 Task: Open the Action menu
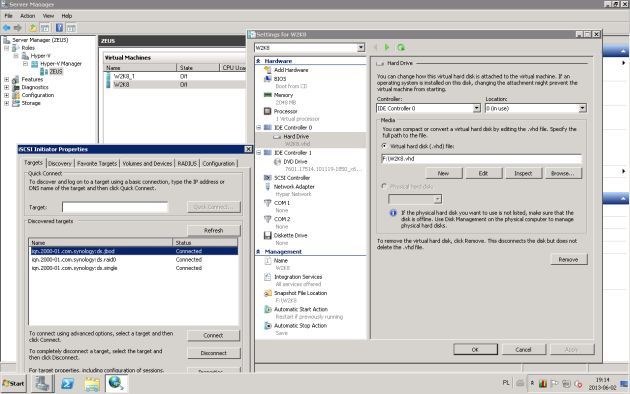pyautogui.click(x=28, y=16)
